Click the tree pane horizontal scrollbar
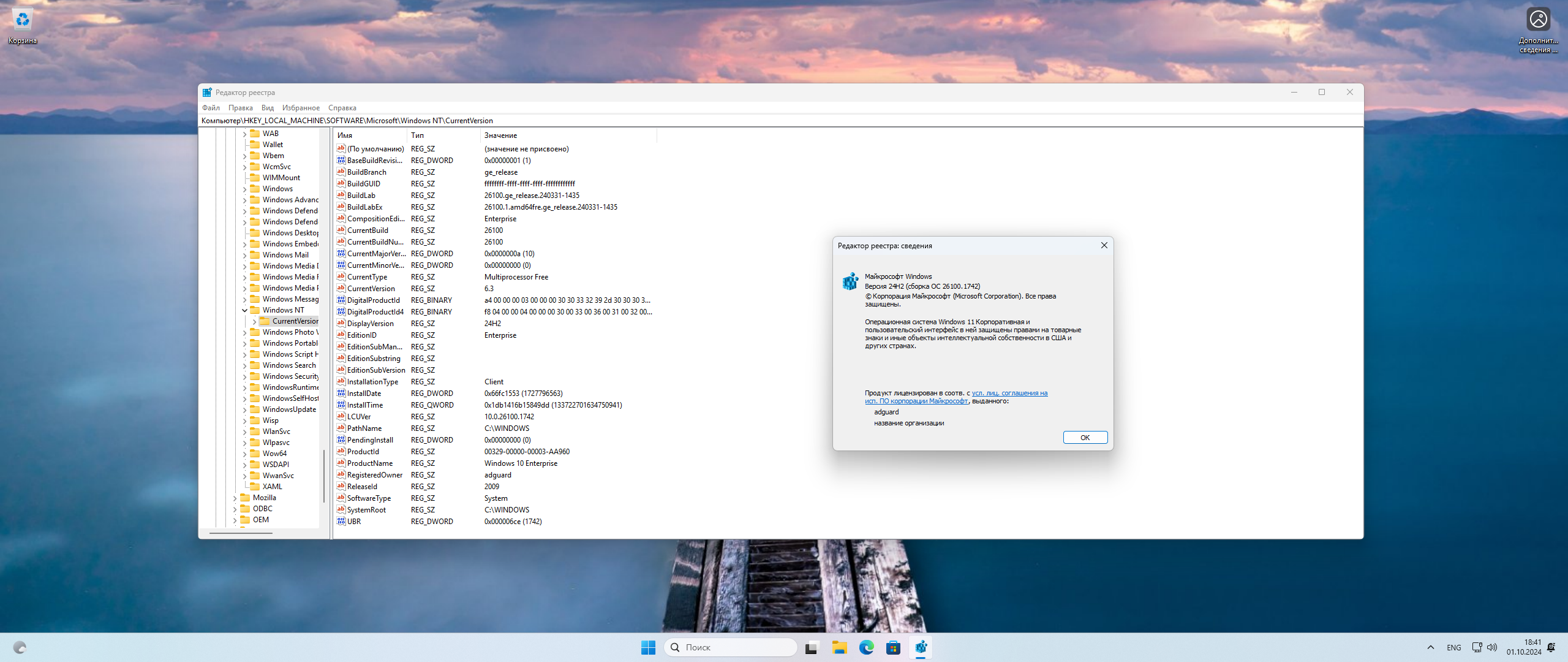 click(241, 533)
